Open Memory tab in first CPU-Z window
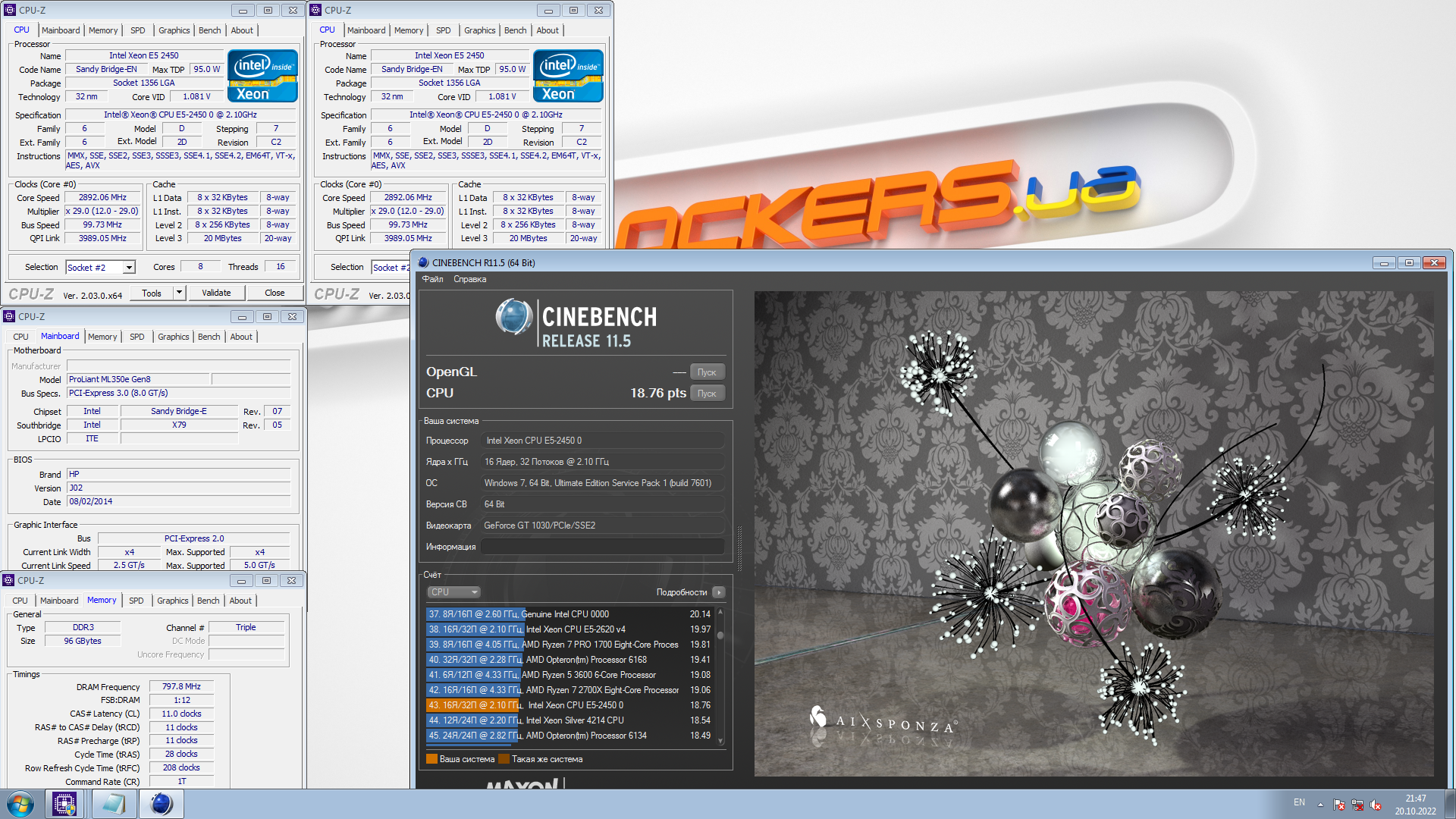This screenshot has height=819, width=1456. [x=103, y=30]
